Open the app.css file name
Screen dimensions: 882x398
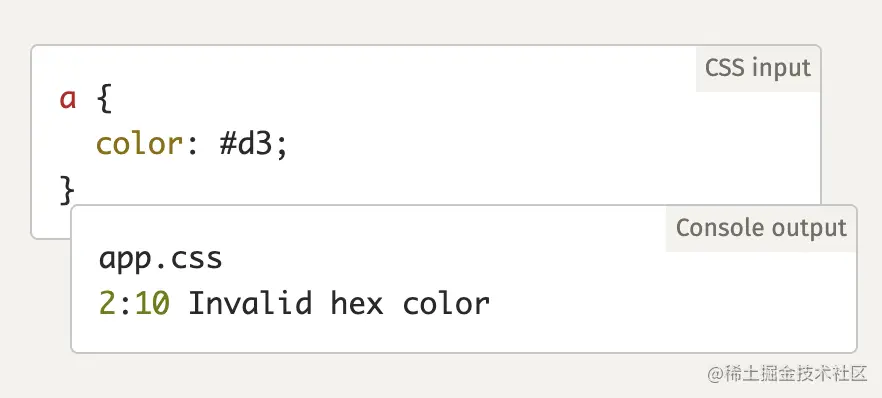161,259
